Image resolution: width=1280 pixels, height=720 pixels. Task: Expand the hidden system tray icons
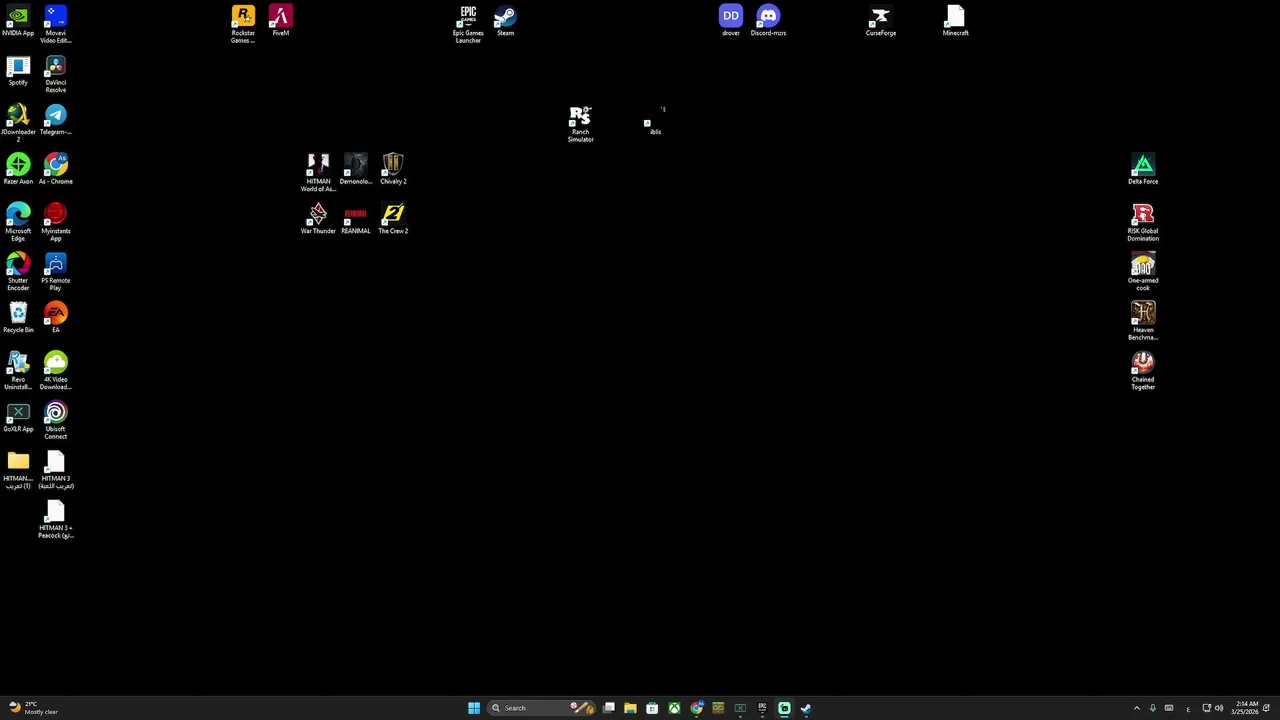[1137, 708]
